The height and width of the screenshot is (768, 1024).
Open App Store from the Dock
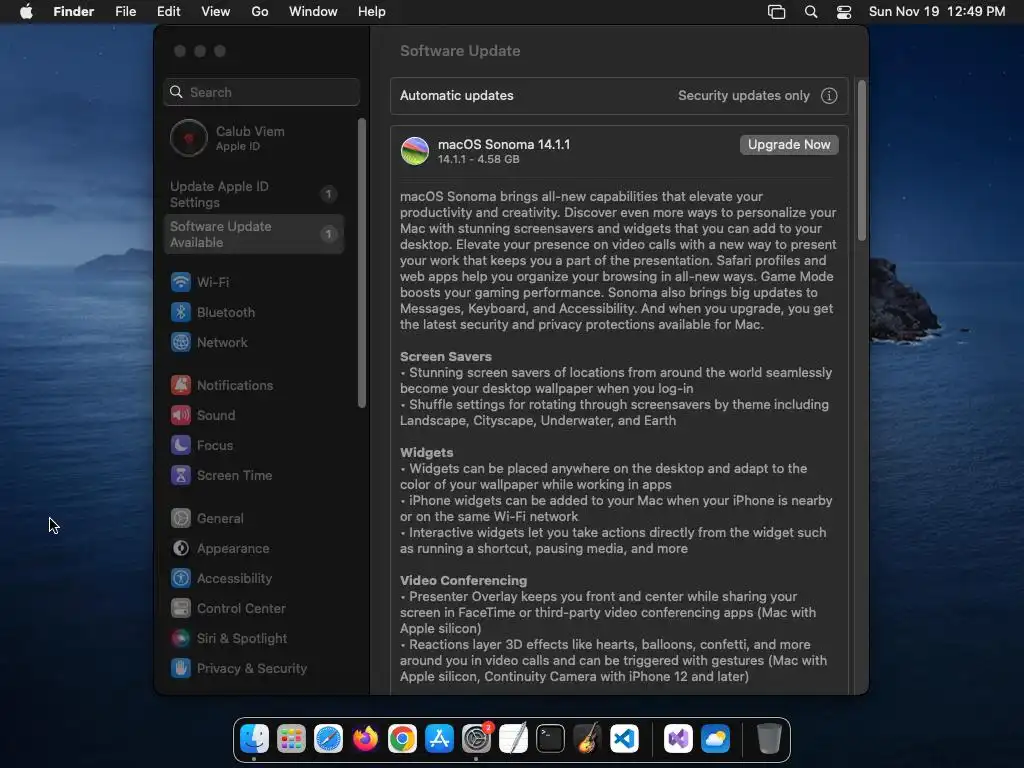440,739
